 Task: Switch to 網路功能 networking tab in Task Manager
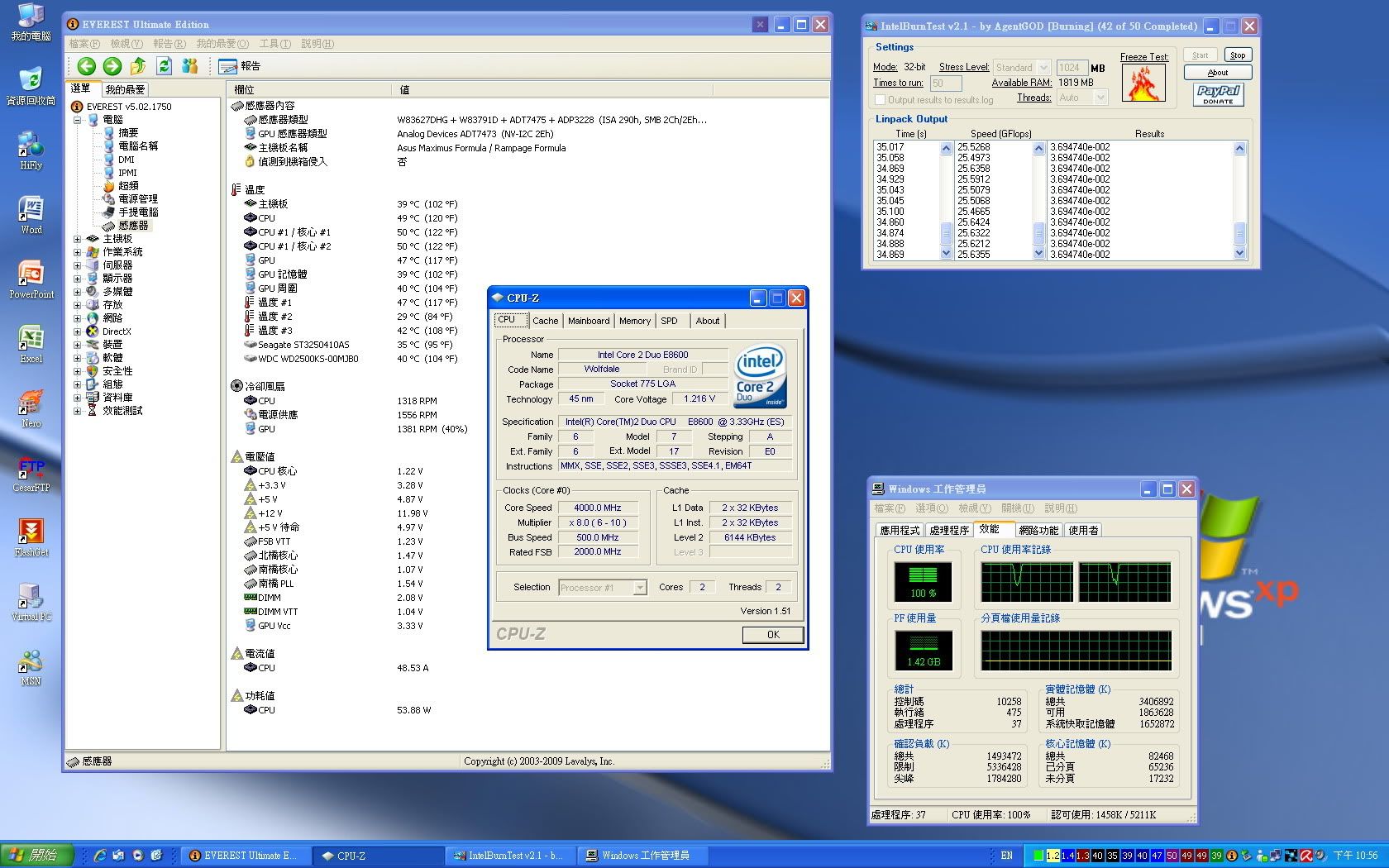point(1038,531)
